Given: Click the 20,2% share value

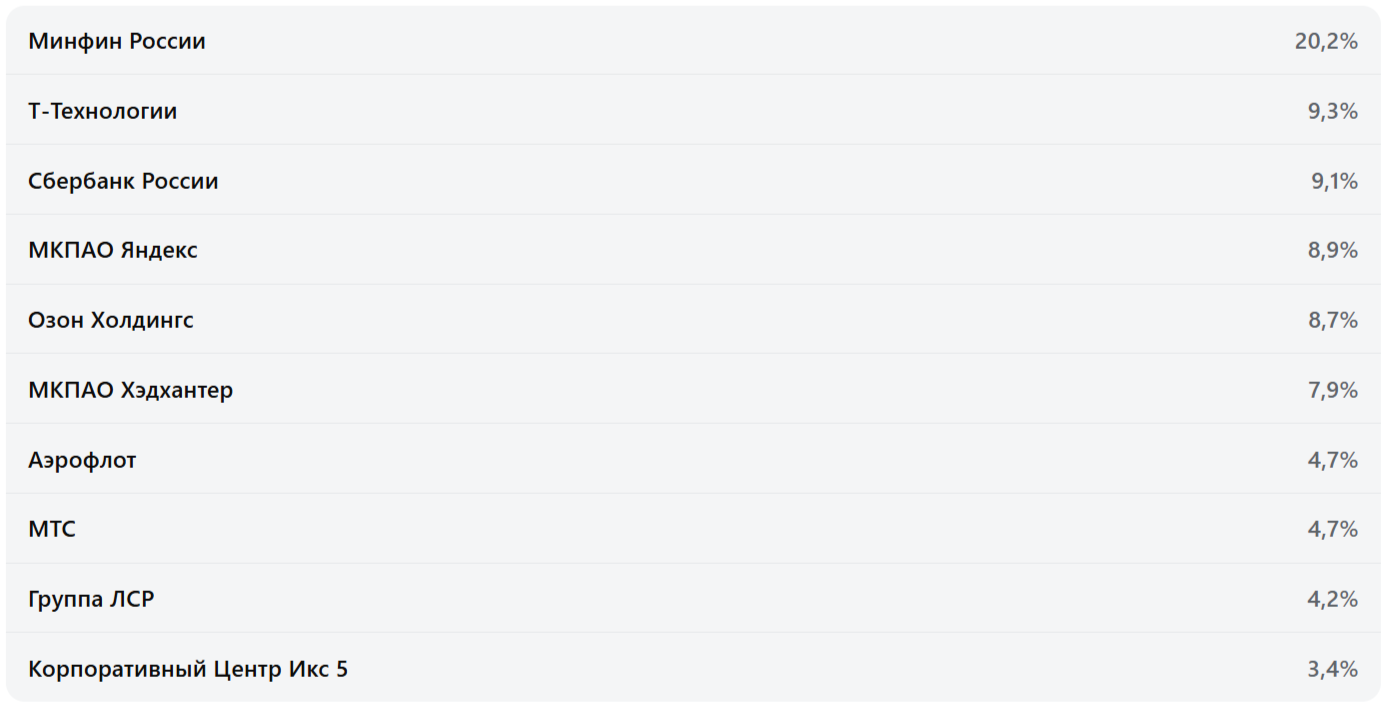Looking at the screenshot, I should (x=1326, y=42).
